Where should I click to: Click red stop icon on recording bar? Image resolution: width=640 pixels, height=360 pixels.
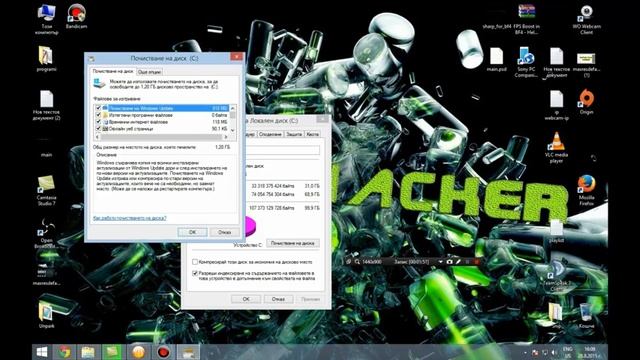coord(476,262)
